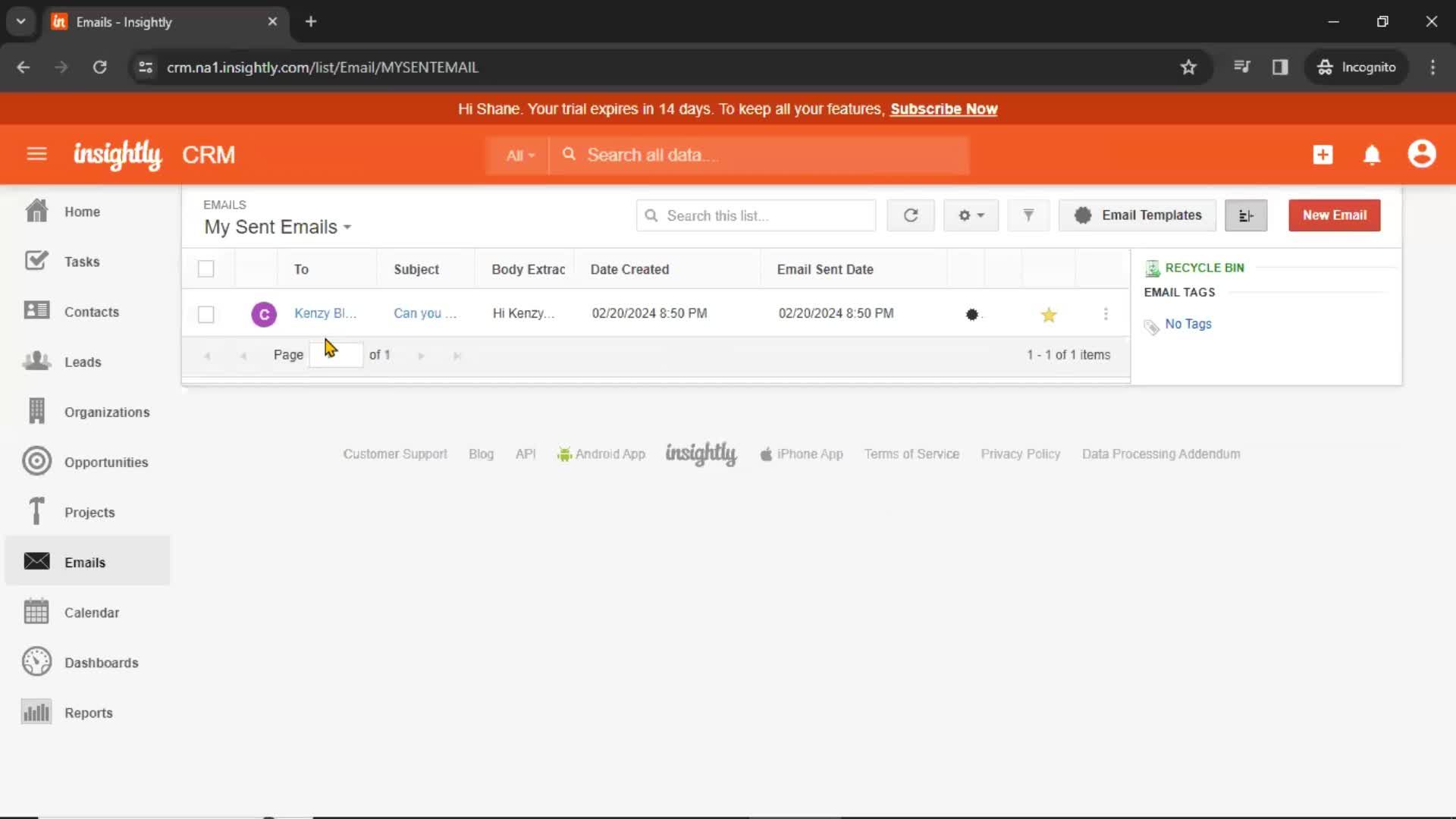Toggle the checkbox for Kenzy Bl... email

206,313
